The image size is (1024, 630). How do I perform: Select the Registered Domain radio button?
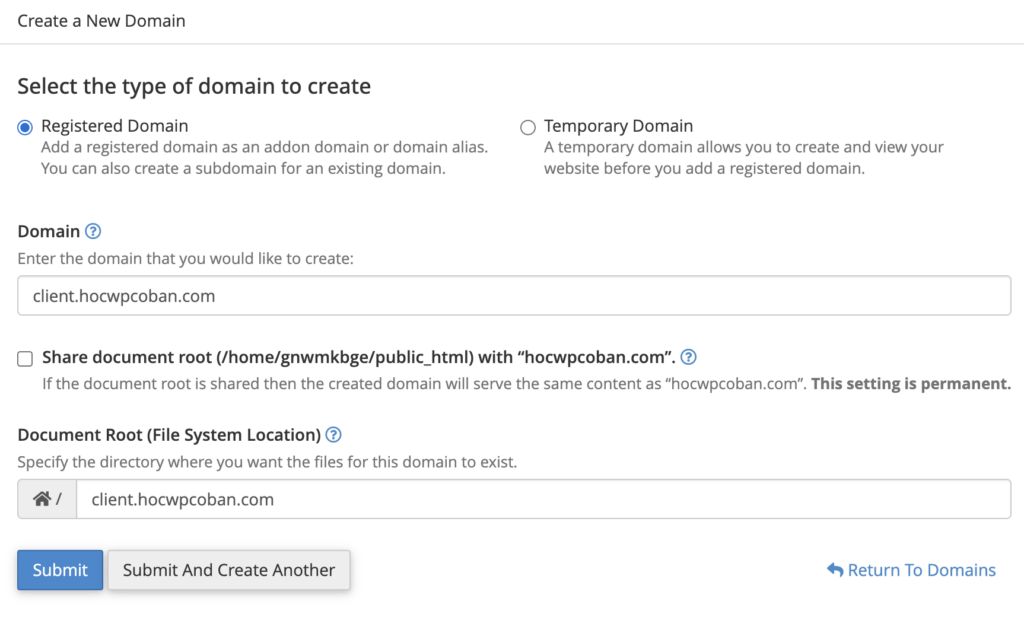[x=25, y=127]
